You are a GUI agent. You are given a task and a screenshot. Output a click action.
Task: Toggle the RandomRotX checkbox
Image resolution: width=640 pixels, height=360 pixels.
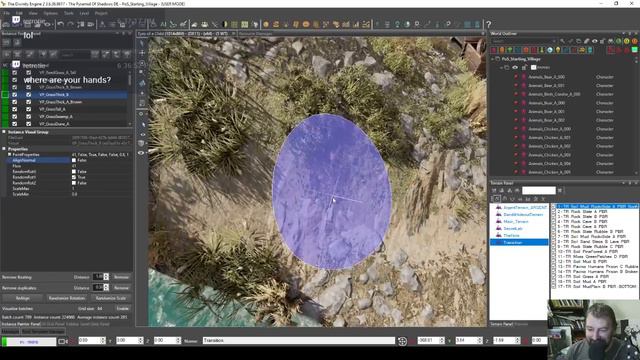[74, 172]
